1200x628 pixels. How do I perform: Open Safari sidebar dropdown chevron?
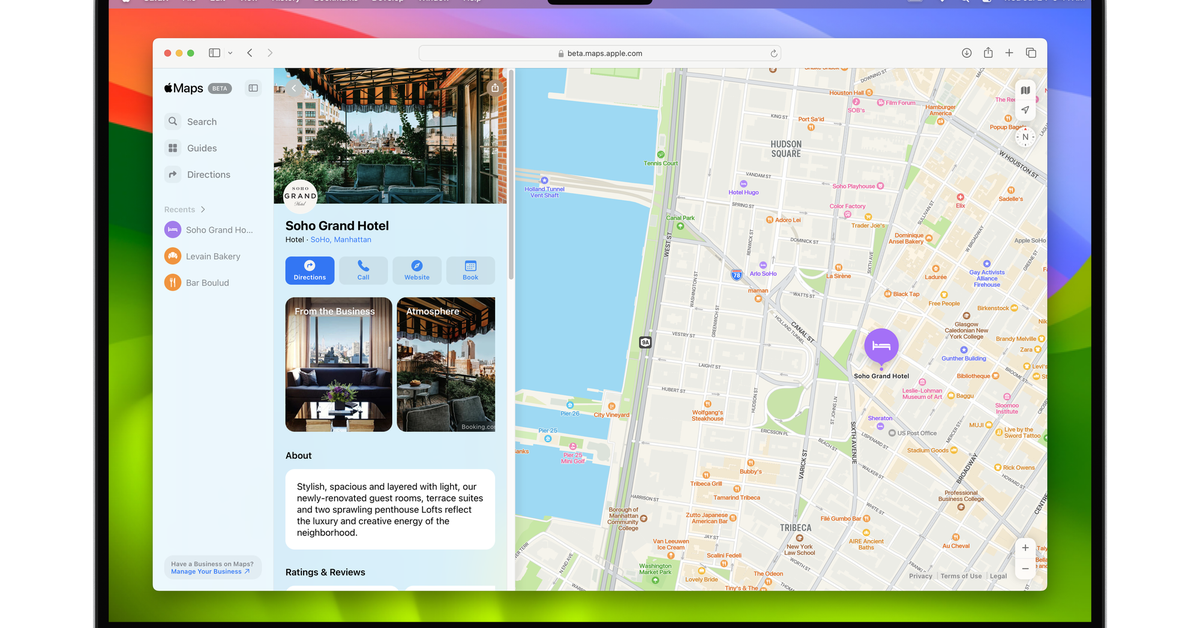[230, 53]
